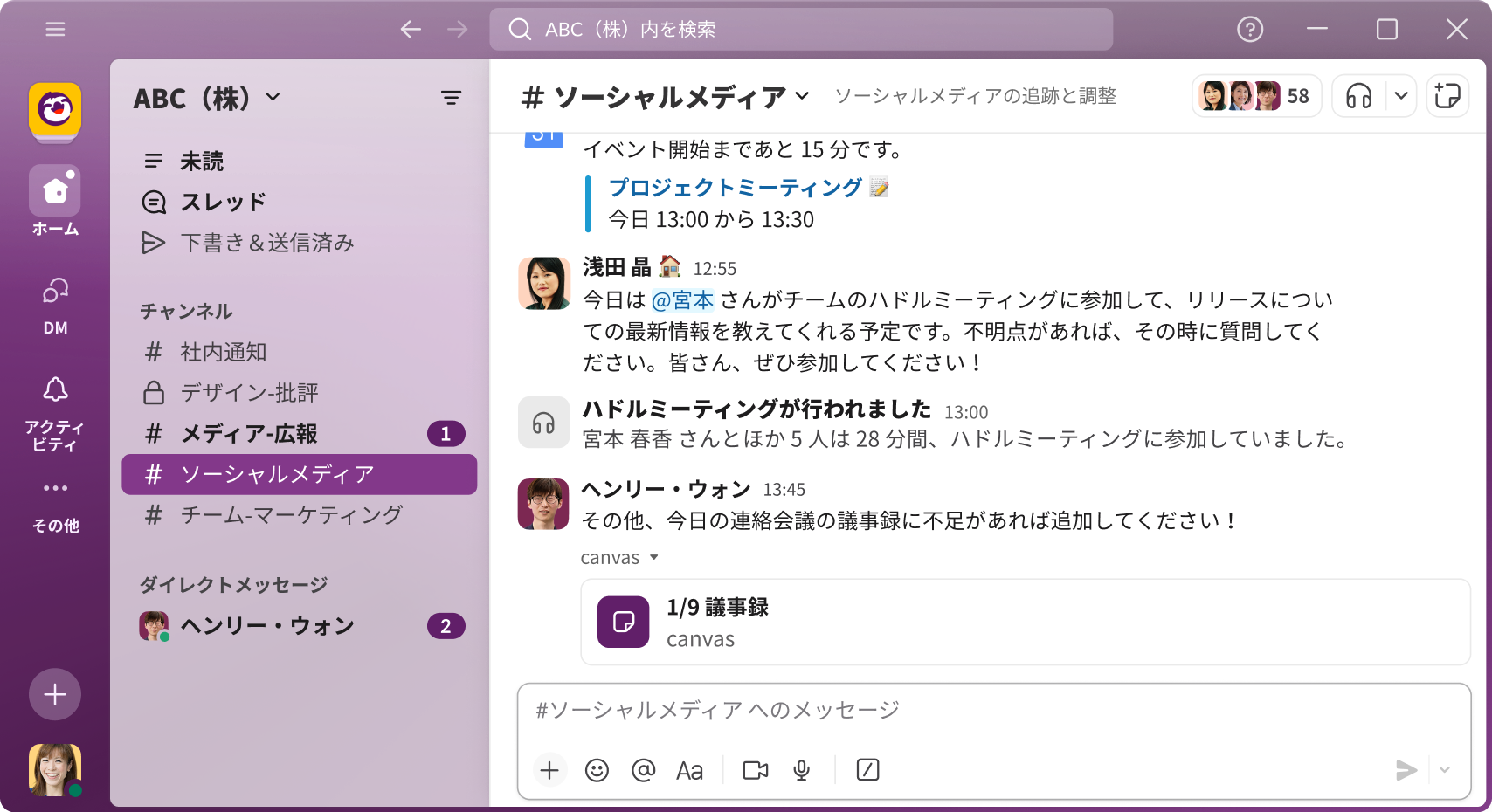Mention someone using the @ icon
This screenshot has width=1492, height=812.
[644, 770]
